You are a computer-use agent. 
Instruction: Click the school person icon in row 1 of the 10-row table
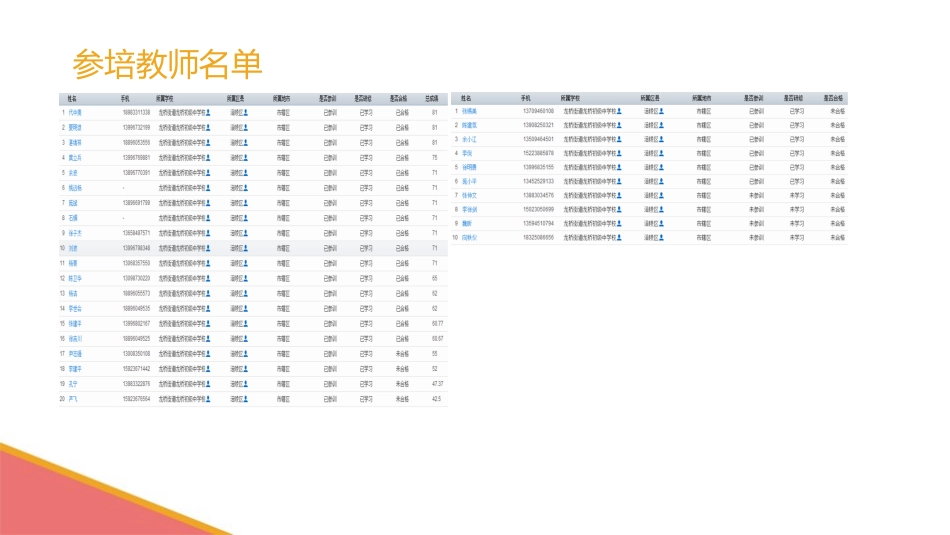coord(619,111)
